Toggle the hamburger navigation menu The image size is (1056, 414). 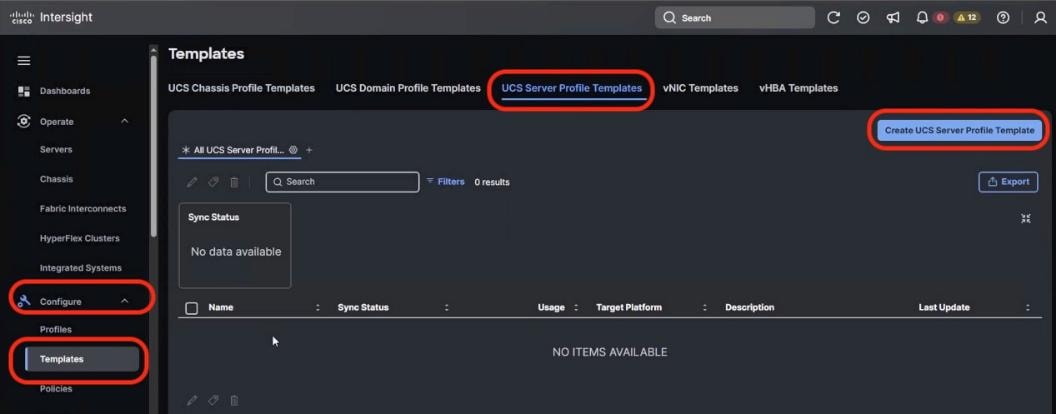(24, 61)
